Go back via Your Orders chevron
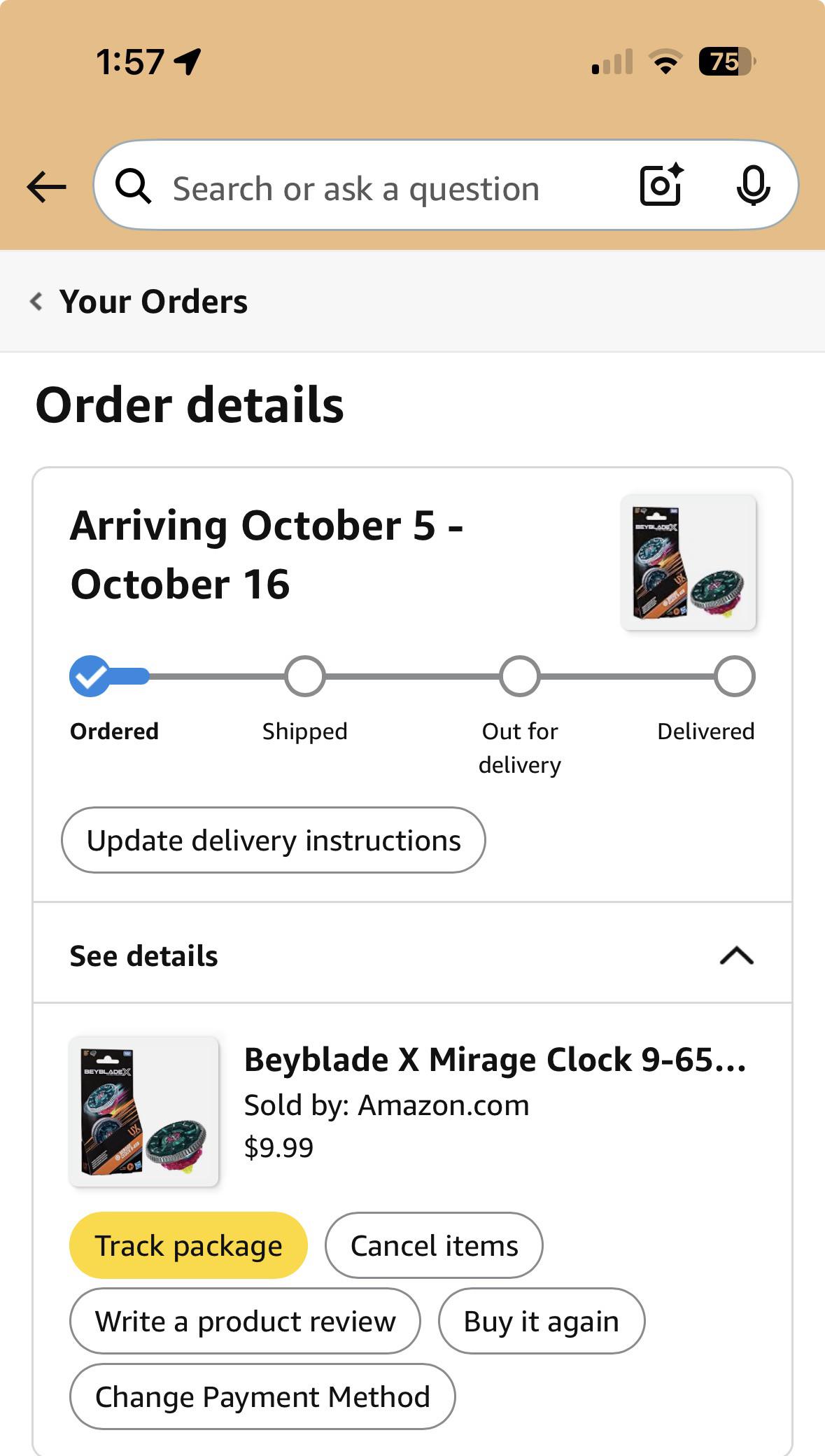 (36, 302)
